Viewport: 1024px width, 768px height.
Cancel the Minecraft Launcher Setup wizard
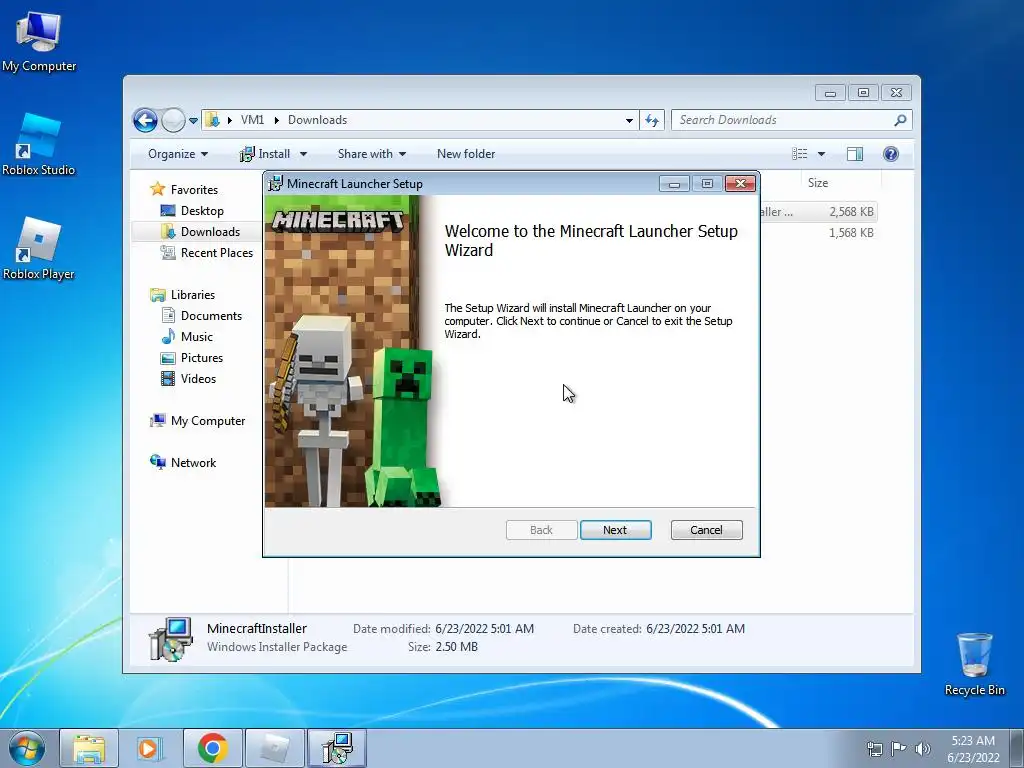(706, 530)
